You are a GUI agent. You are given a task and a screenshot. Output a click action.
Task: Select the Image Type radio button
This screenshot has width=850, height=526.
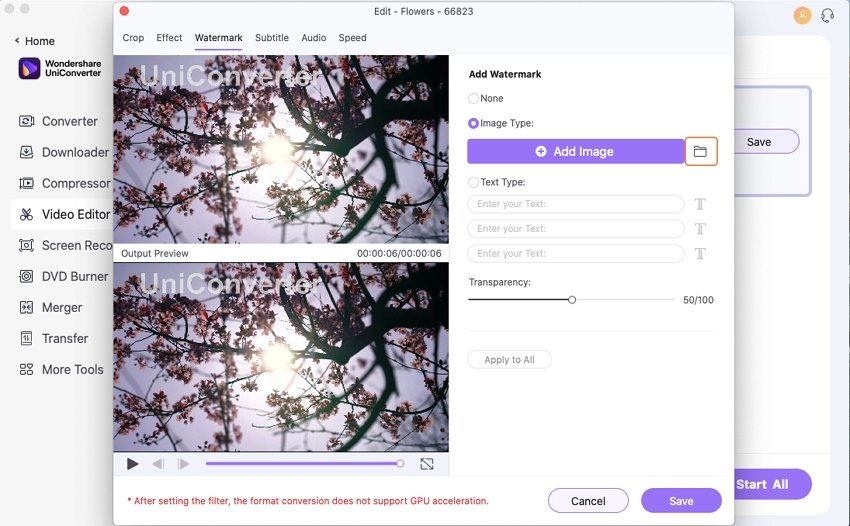pos(473,123)
